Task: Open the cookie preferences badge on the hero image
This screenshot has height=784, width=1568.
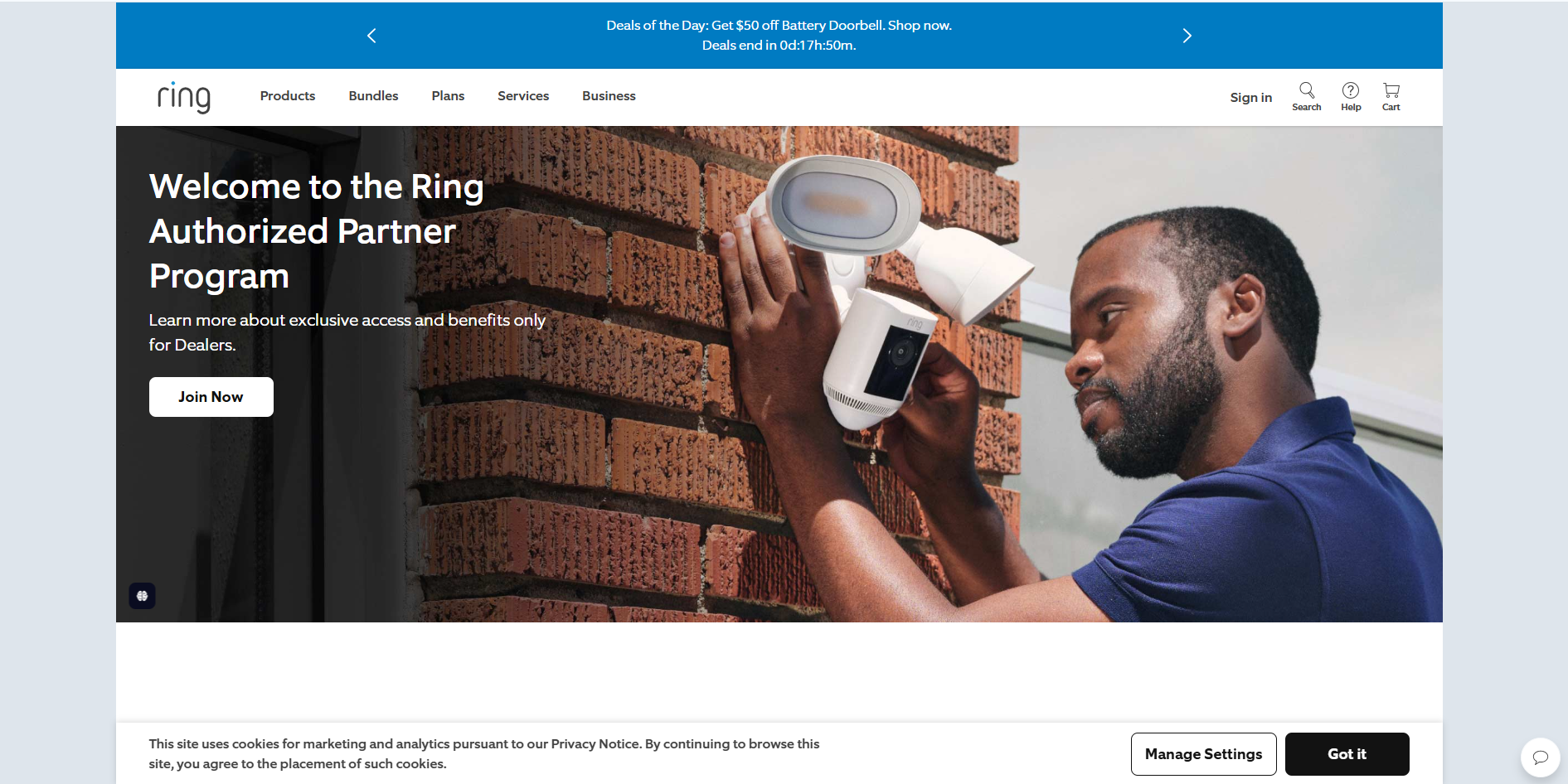Action: click(x=142, y=596)
